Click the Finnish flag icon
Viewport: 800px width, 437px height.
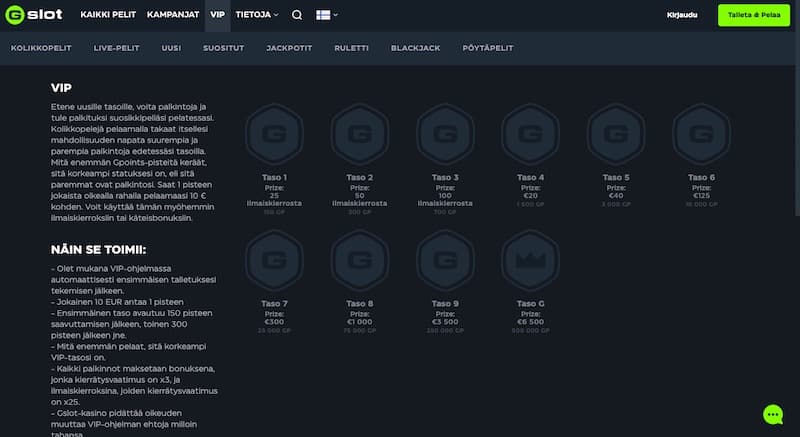click(323, 15)
